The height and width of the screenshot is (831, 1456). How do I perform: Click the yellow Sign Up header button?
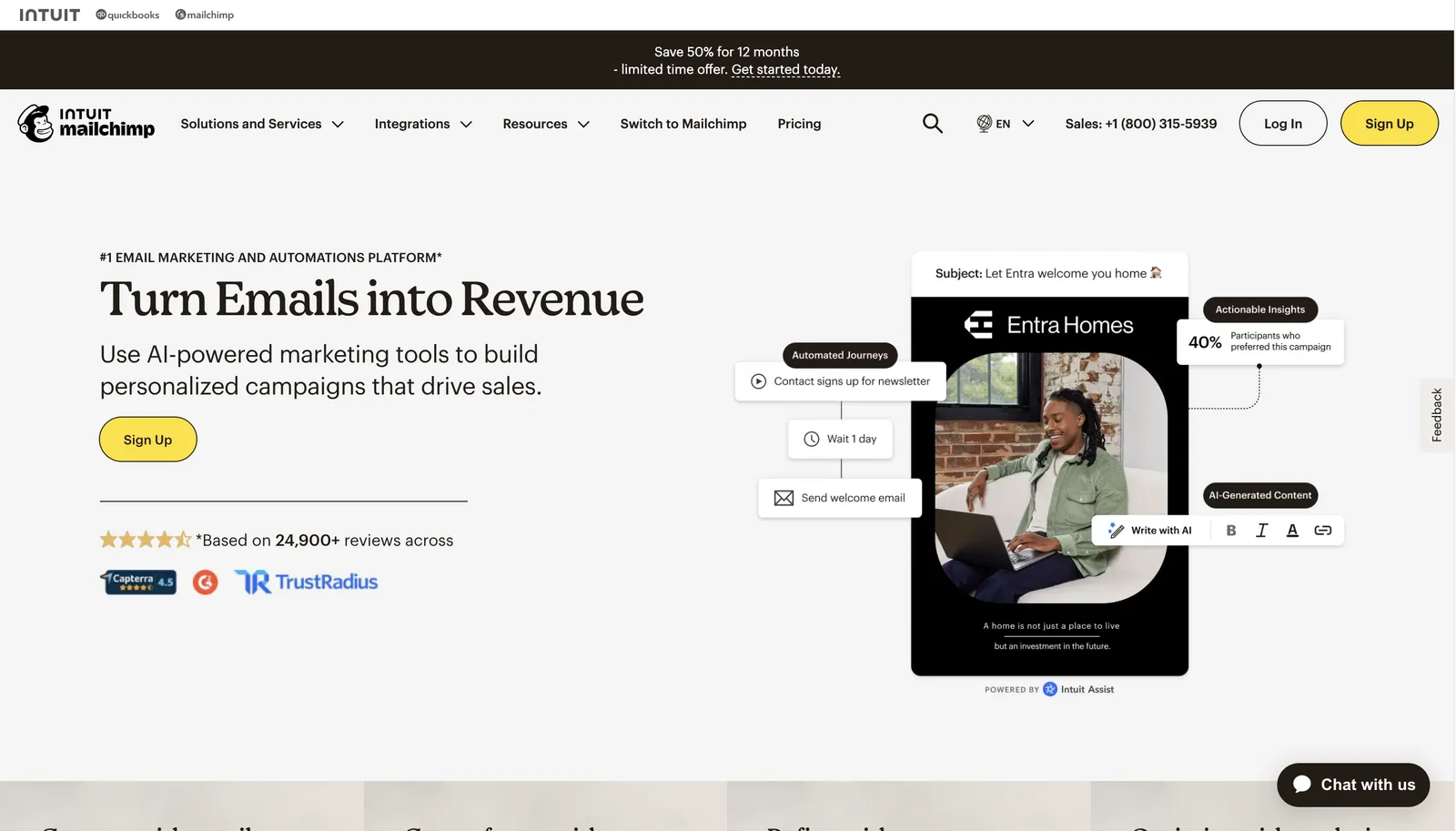tap(1390, 123)
